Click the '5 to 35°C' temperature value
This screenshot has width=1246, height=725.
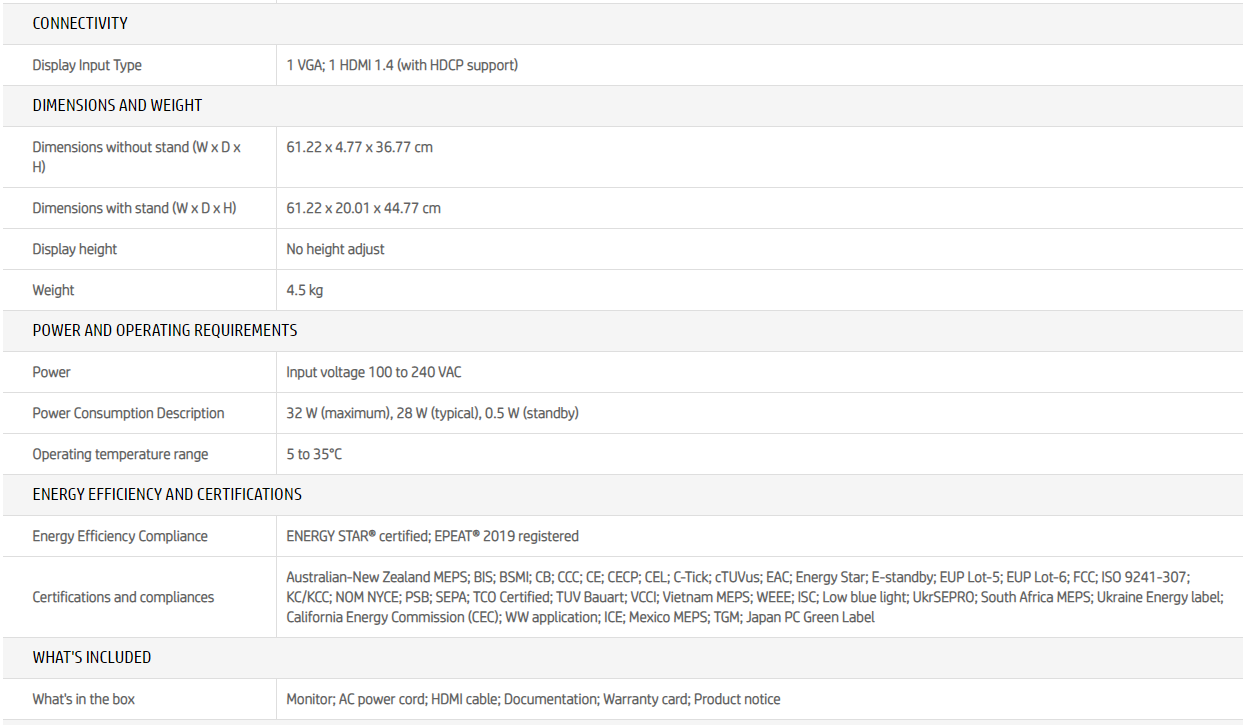(x=314, y=454)
